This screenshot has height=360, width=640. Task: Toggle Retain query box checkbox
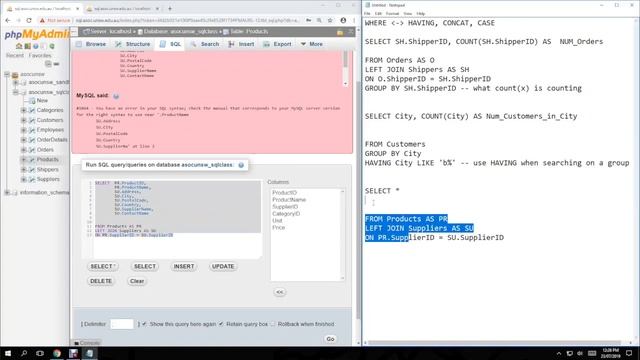pyautogui.click(x=221, y=324)
